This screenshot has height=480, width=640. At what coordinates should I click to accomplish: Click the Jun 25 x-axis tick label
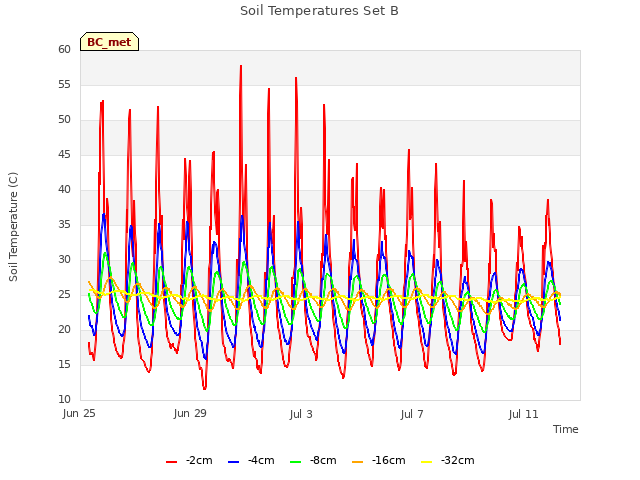pos(79,413)
